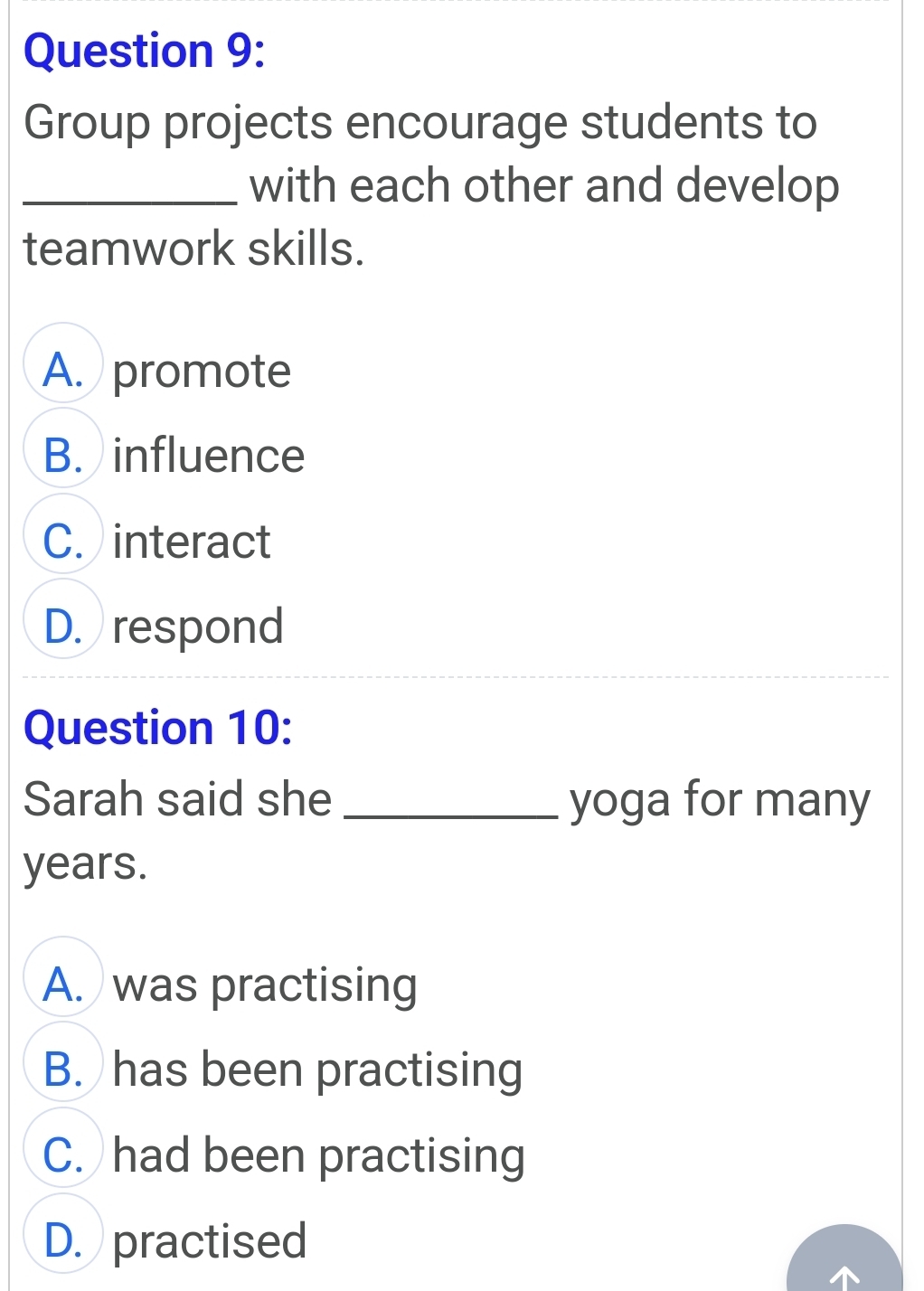Click the answer text 'was practising'
This screenshot has width=924, height=1291.
click(265, 985)
